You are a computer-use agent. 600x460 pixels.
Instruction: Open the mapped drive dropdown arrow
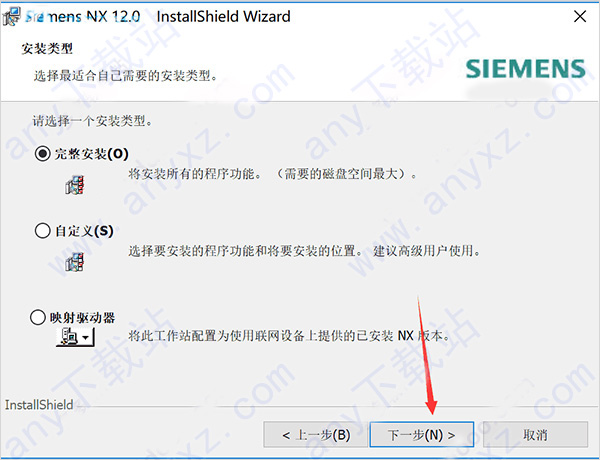click(x=86, y=338)
